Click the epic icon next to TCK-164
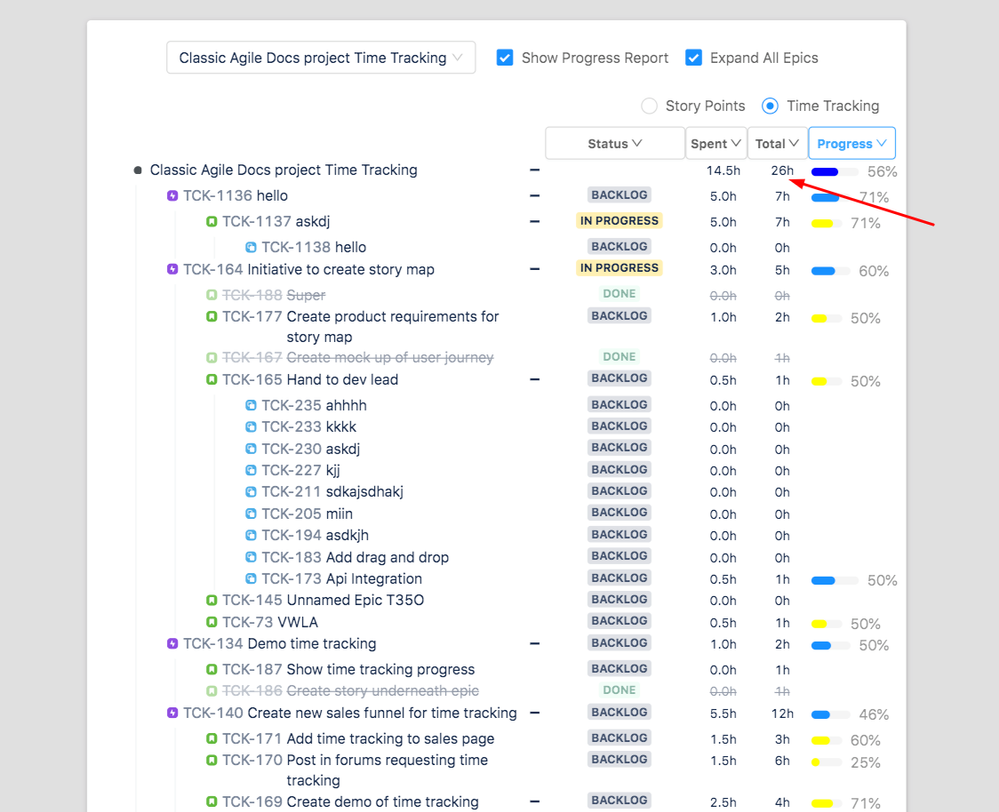Screen dimensions: 999x812 pos(172,270)
